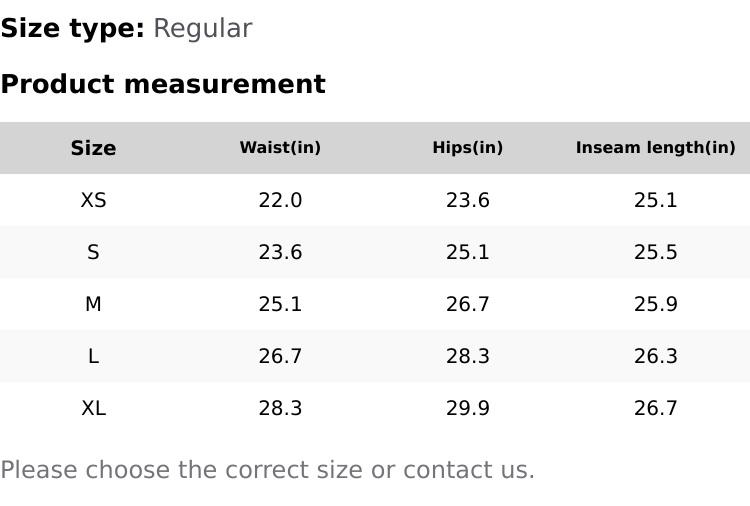This screenshot has height=506, width=750.
Task: Select the XL size row label
Action: click(93, 408)
